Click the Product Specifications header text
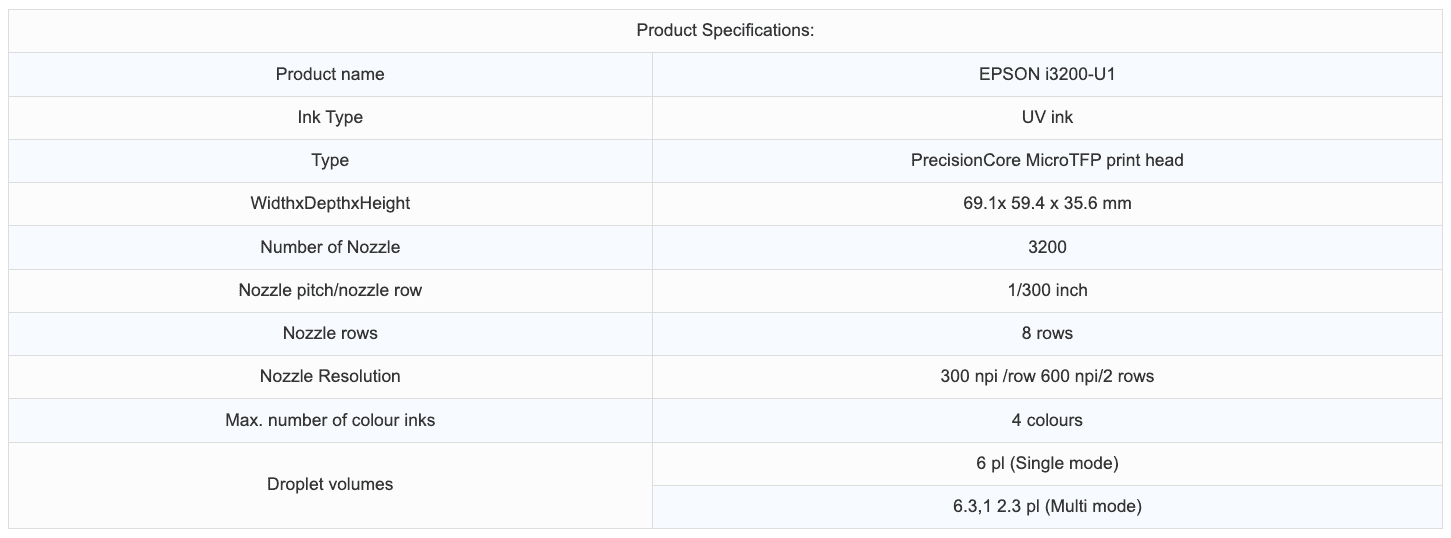This screenshot has height=538, width=1451. pos(725,30)
